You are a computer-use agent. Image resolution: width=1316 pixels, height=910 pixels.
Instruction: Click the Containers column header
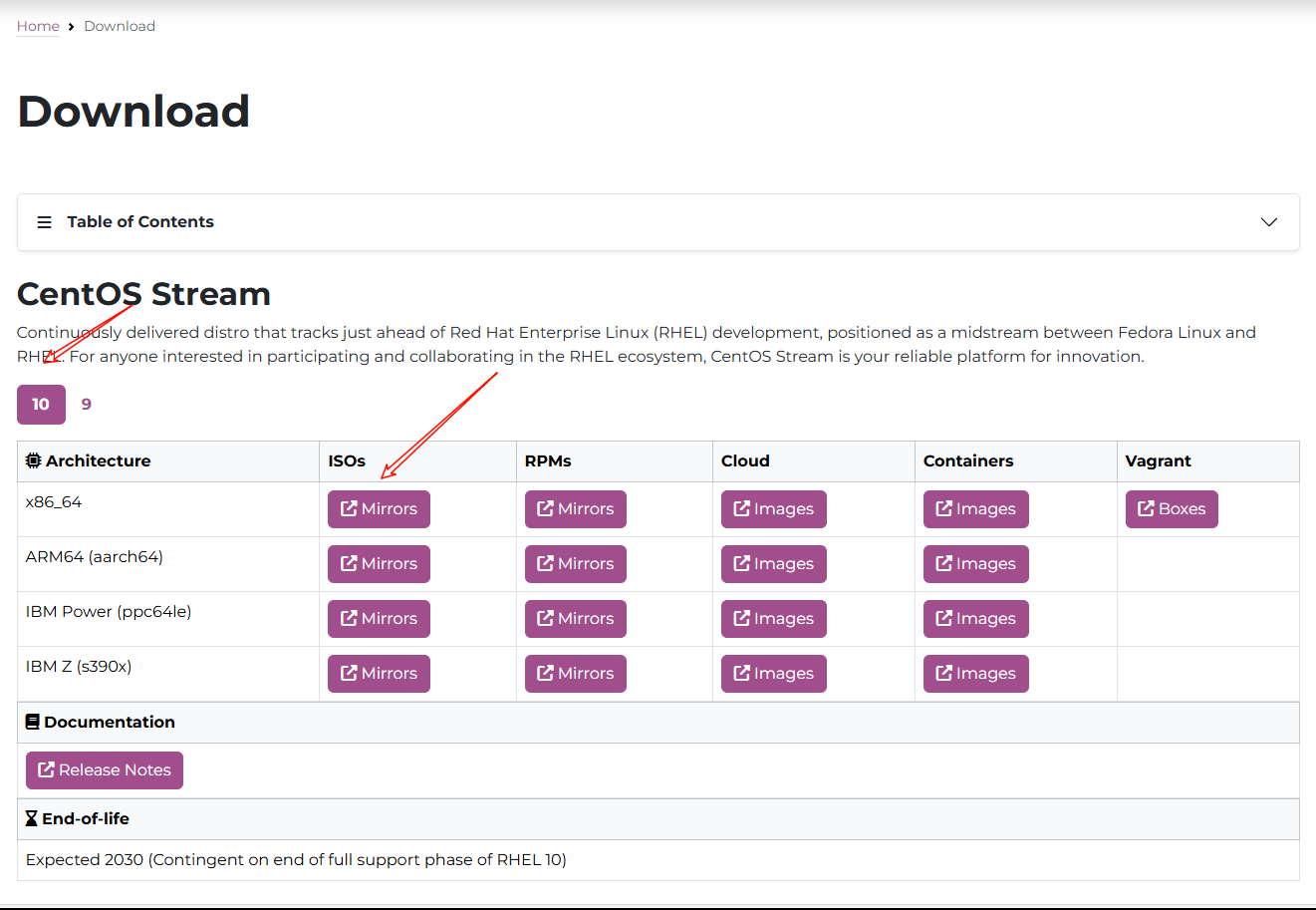[x=1016, y=461]
